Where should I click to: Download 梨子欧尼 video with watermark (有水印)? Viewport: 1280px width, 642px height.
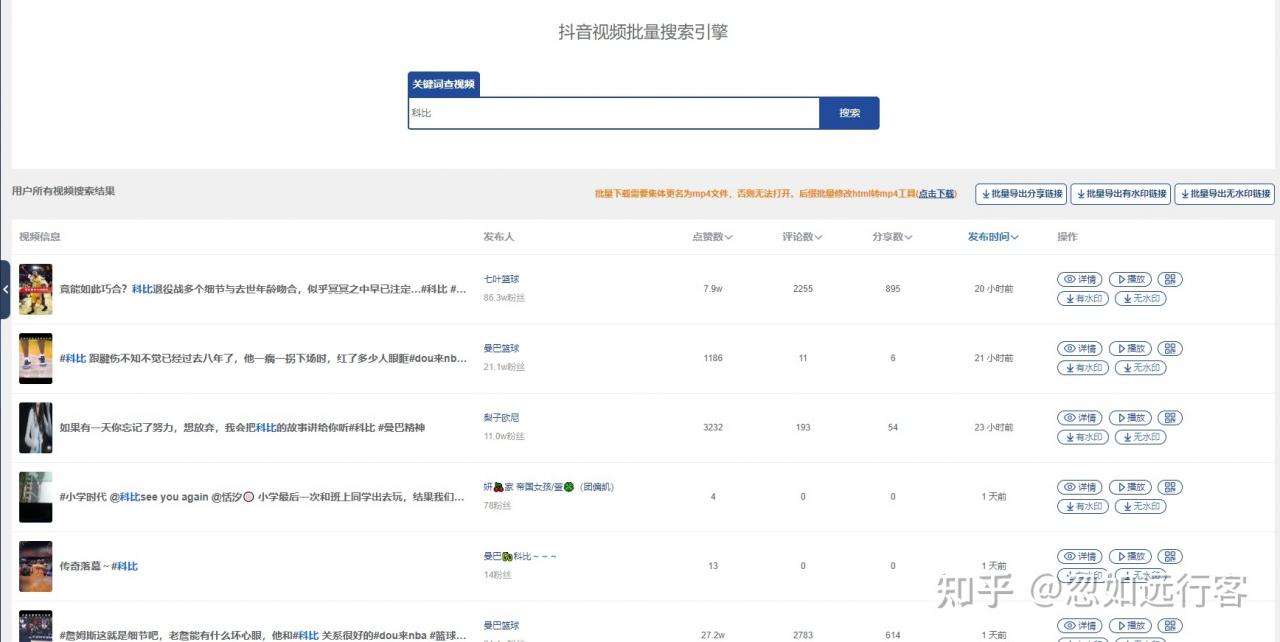point(1083,437)
